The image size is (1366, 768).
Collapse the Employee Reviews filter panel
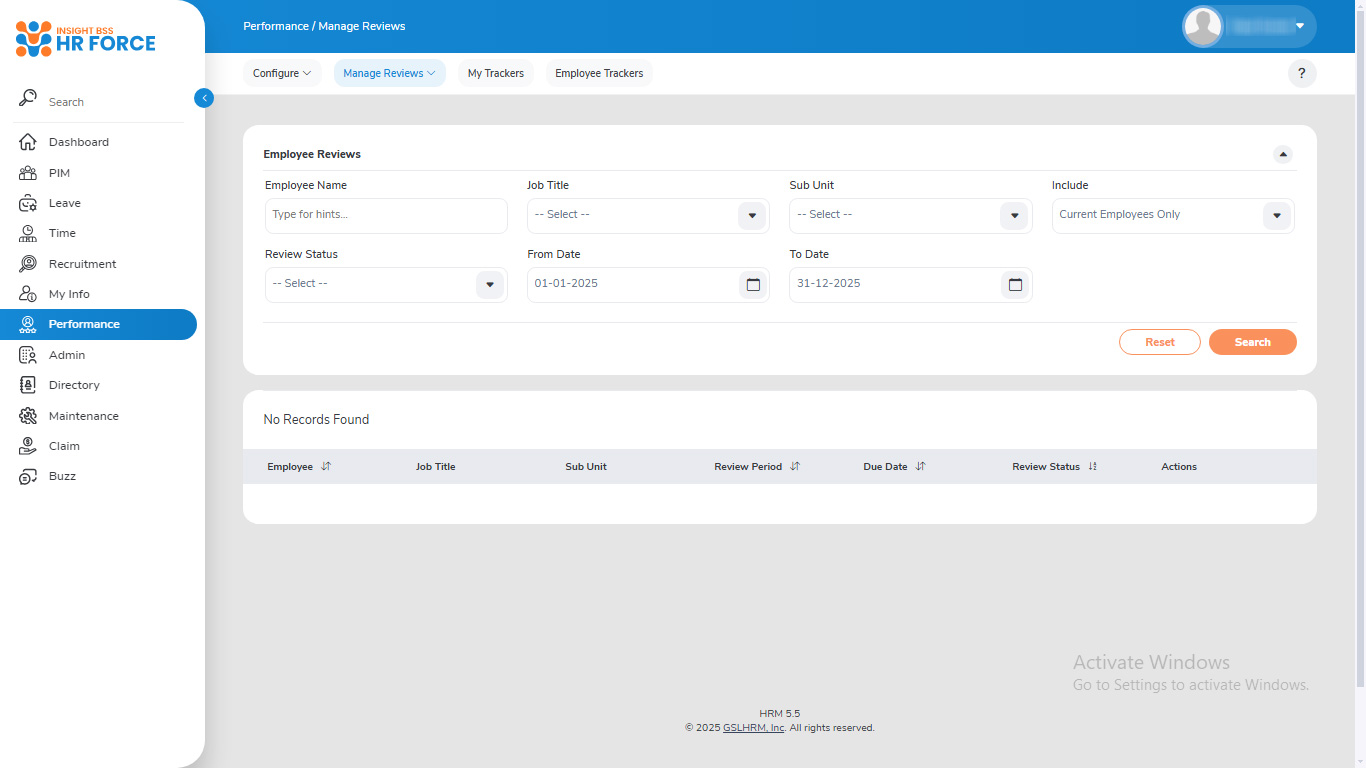tap(1282, 155)
